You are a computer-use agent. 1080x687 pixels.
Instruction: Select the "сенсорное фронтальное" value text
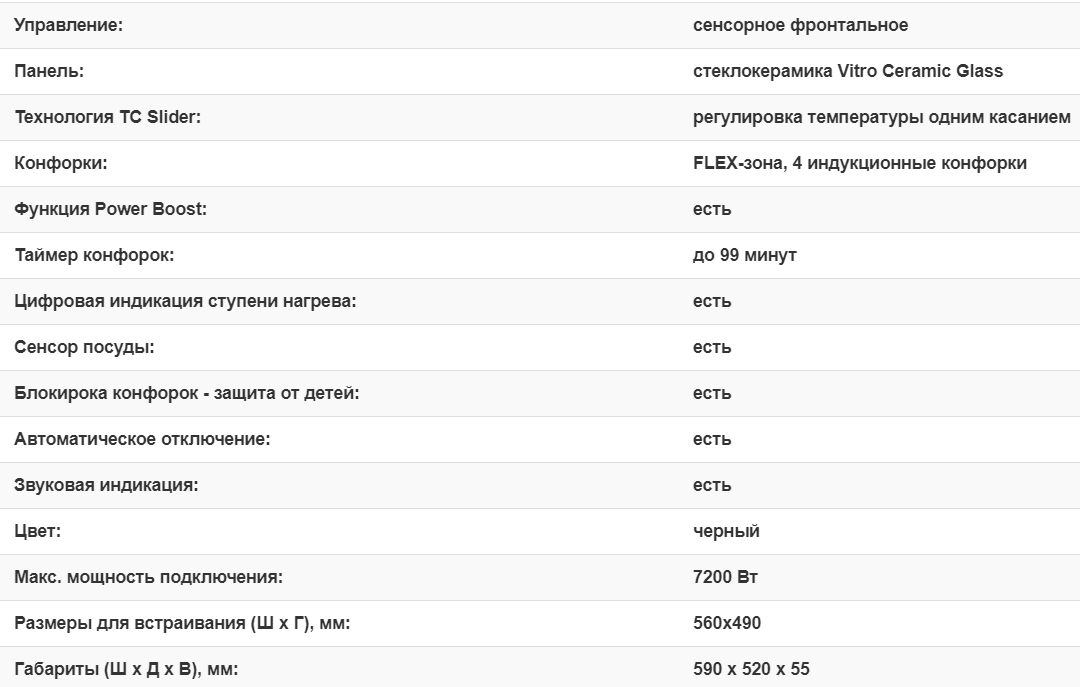(800, 25)
